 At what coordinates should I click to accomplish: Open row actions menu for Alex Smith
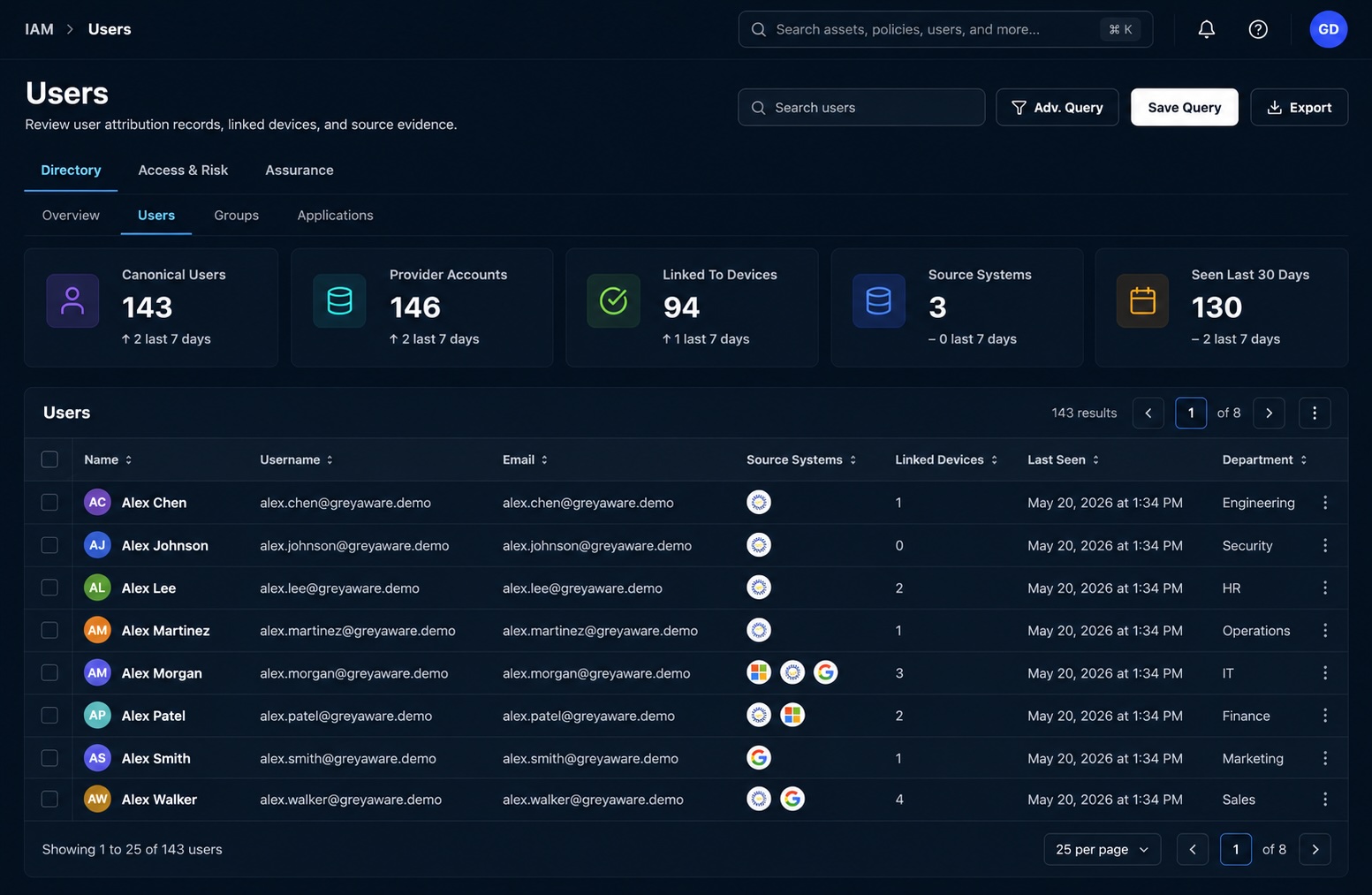(x=1325, y=758)
